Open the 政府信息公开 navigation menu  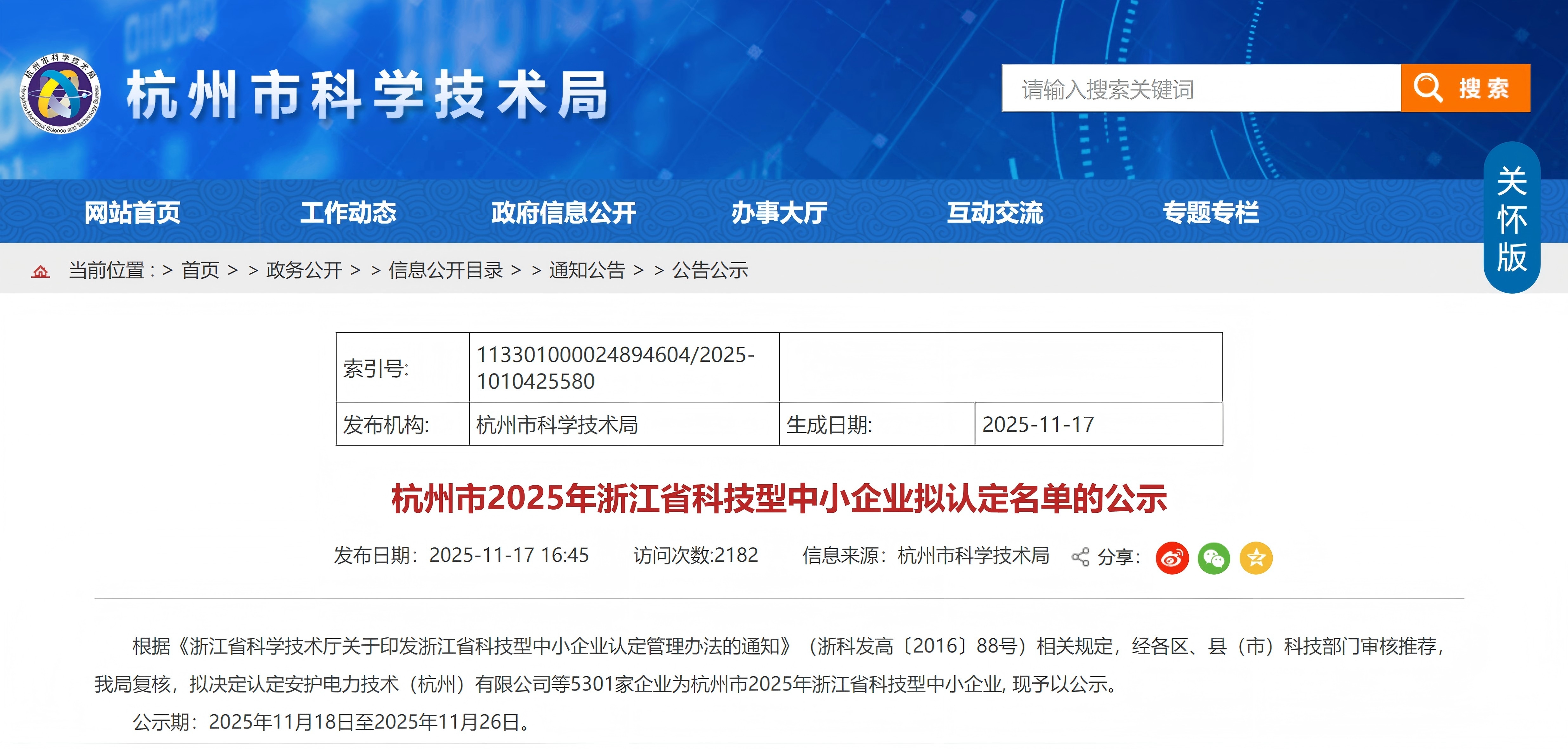tap(563, 212)
